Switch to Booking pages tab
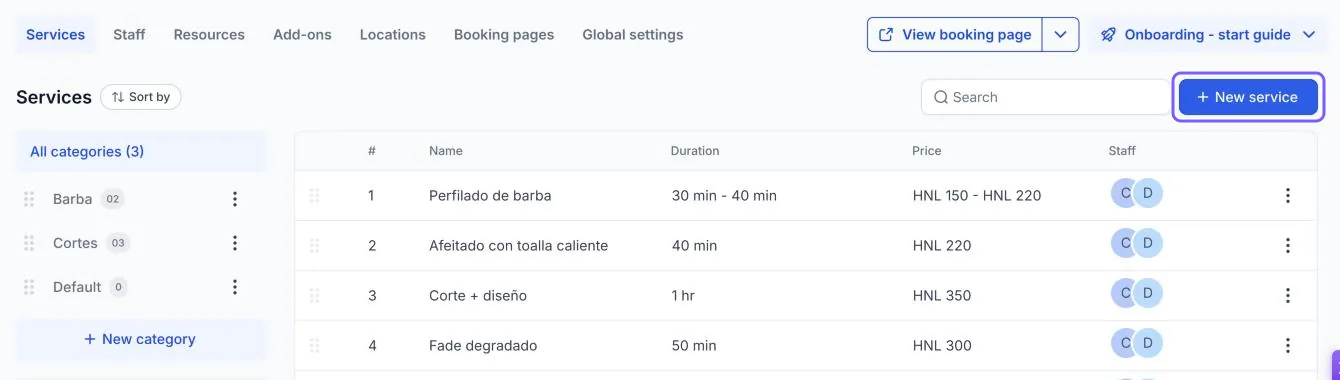The width and height of the screenshot is (1340, 380). coord(504,34)
